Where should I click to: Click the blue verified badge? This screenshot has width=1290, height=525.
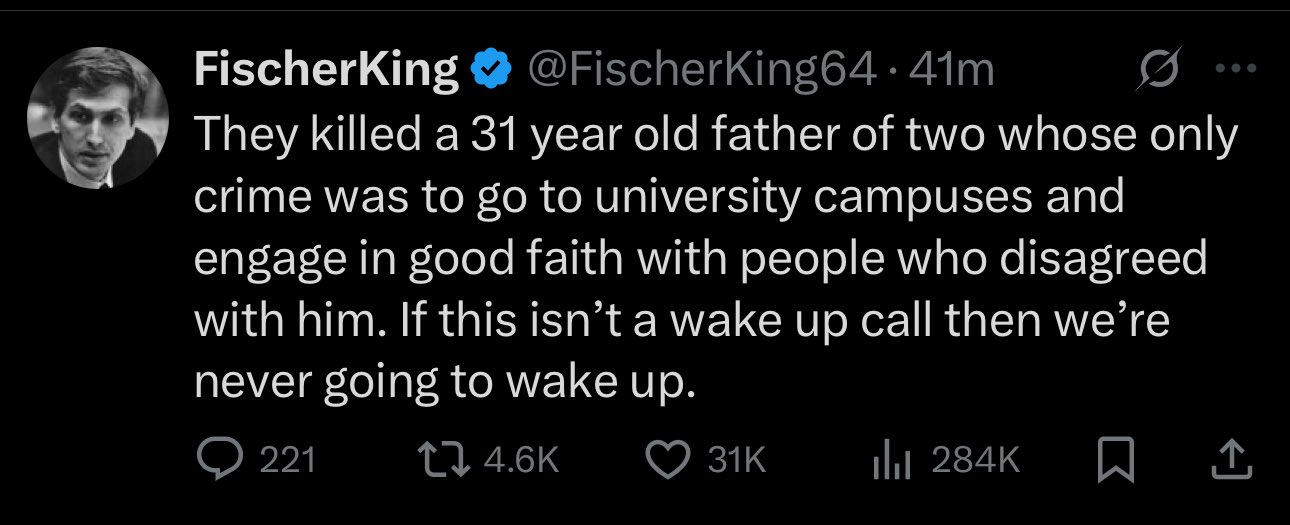click(487, 69)
